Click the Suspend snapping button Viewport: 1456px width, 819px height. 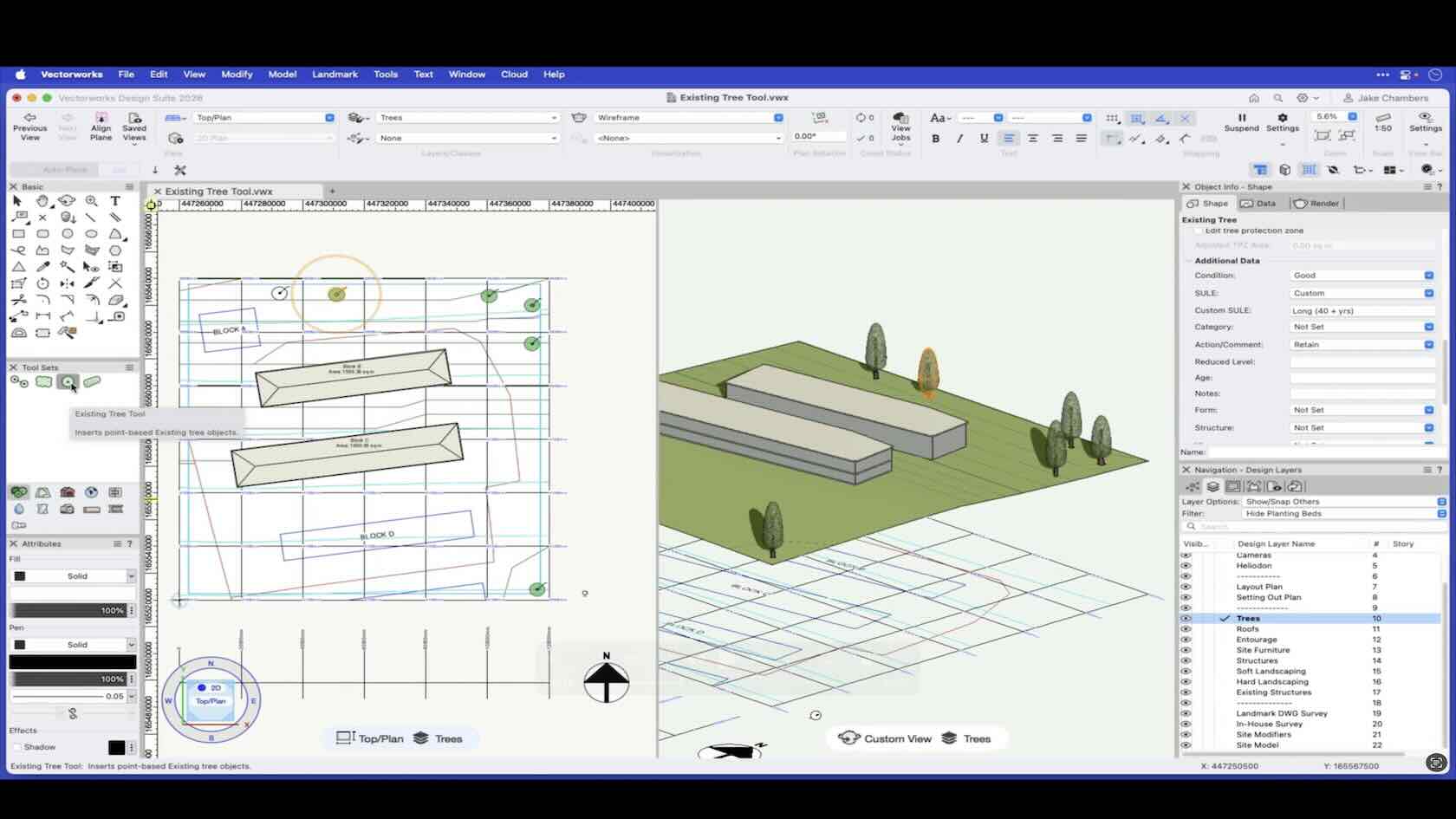coord(1241,122)
